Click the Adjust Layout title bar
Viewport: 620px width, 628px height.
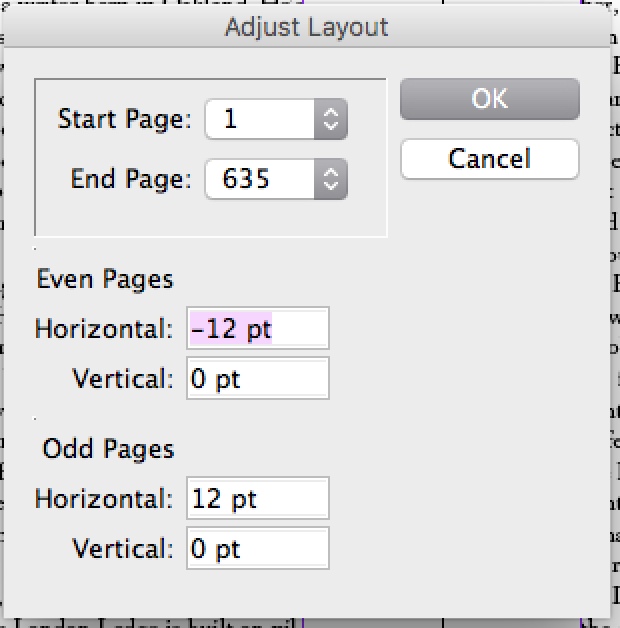click(x=306, y=27)
